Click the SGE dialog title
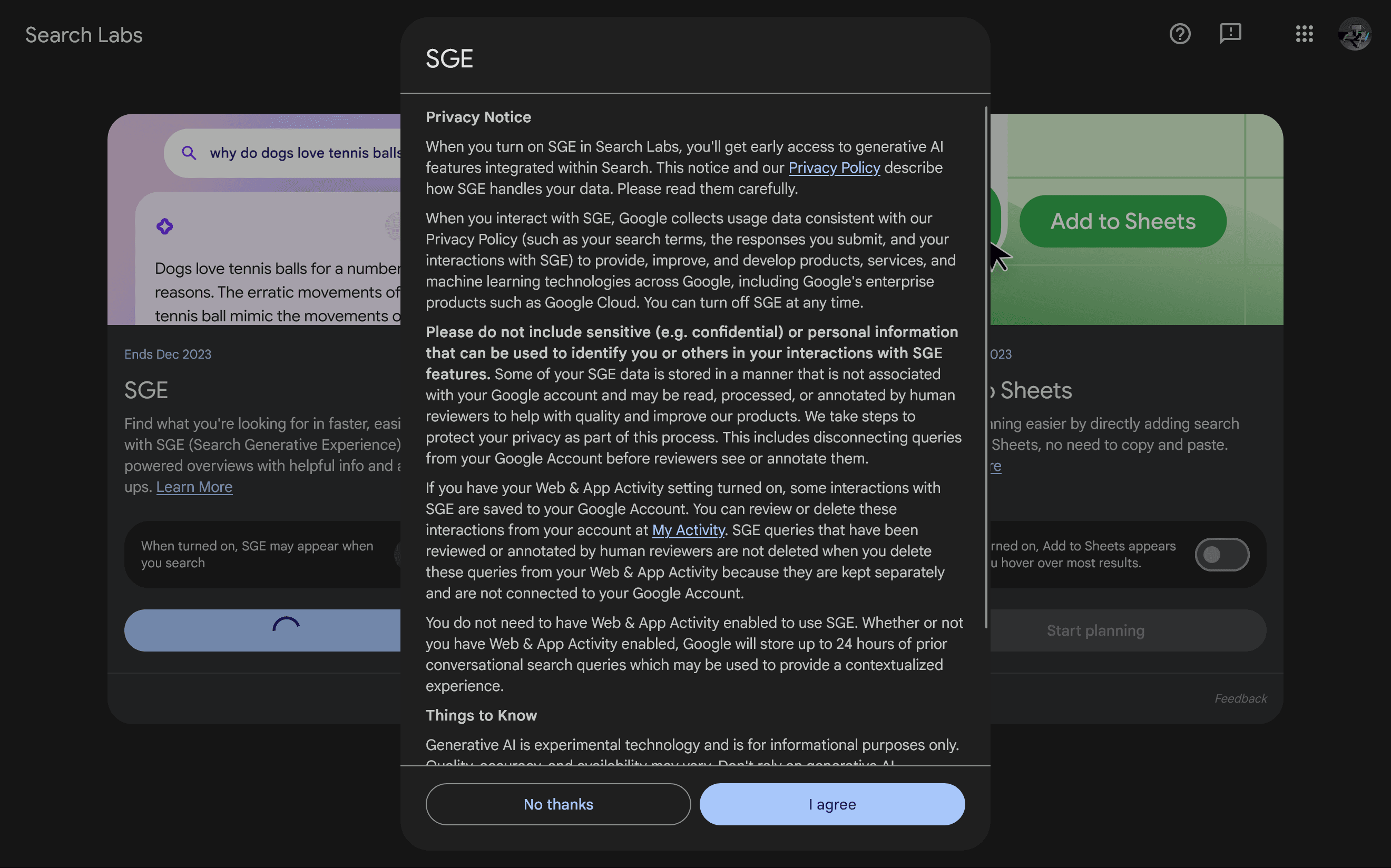Image resolution: width=1391 pixels, height=868 pixels. (449, 58)
